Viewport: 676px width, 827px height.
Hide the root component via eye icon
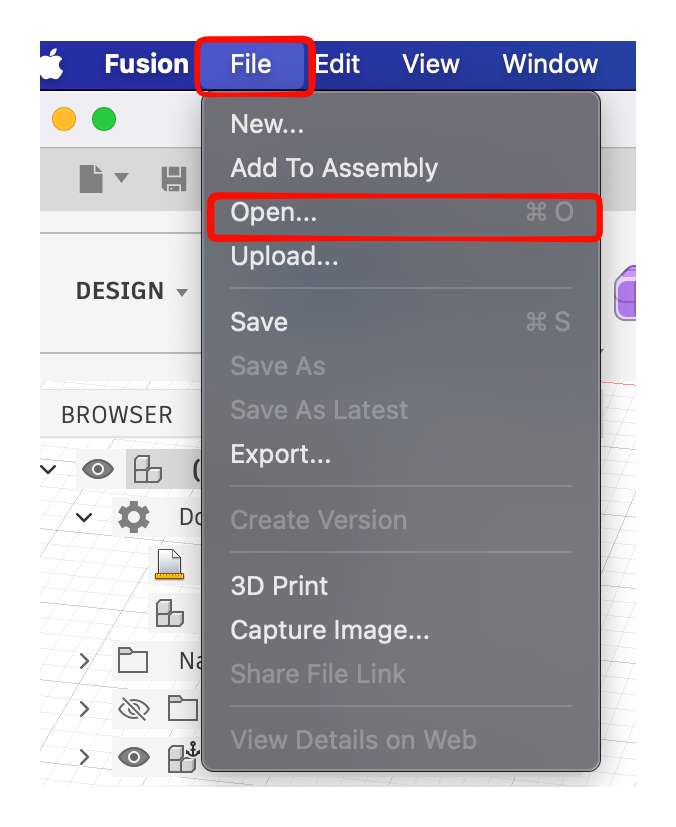click(x=97, y=469)
